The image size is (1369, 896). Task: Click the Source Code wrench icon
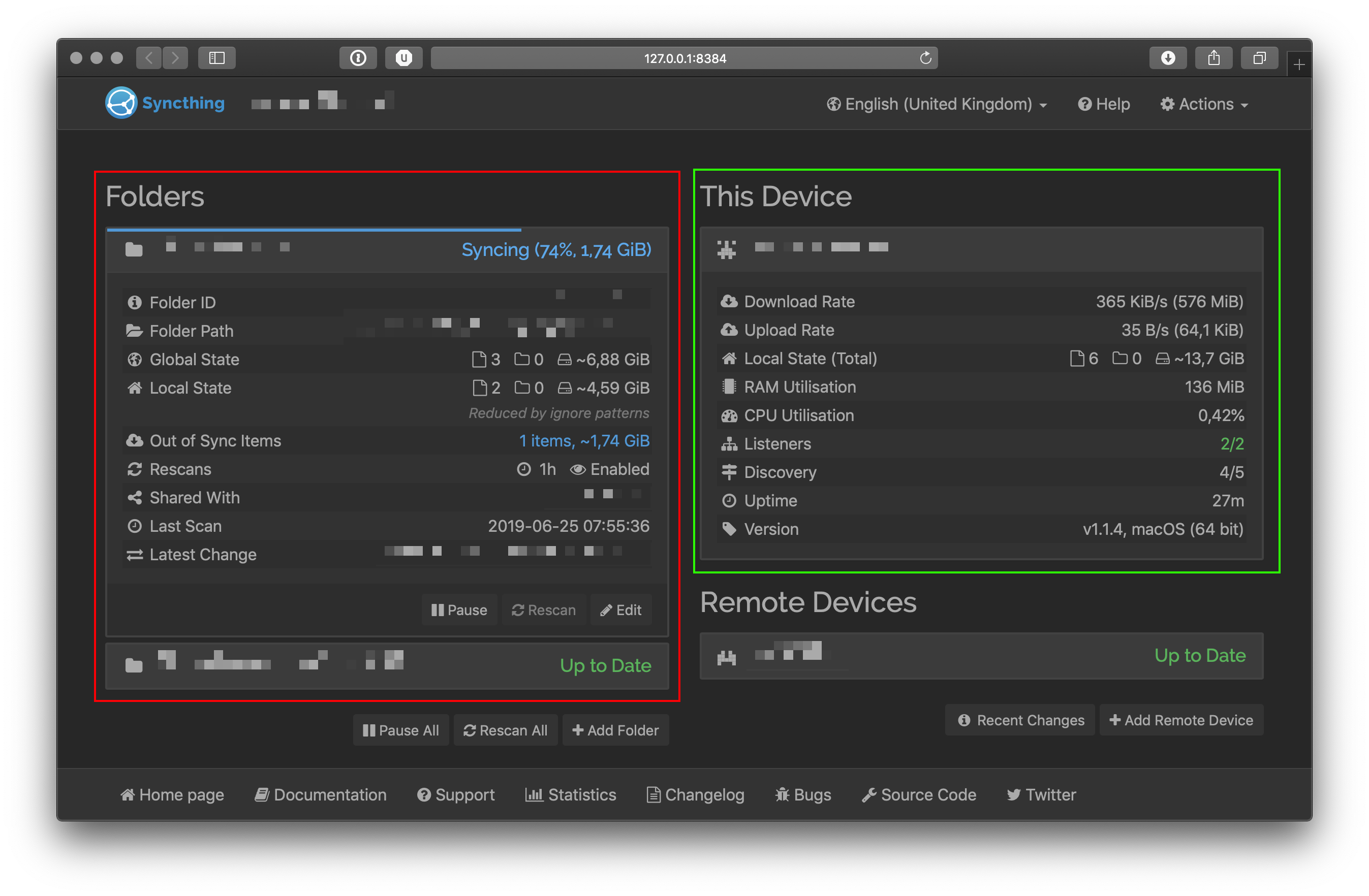pyautogui.click(x=869, y=795)
